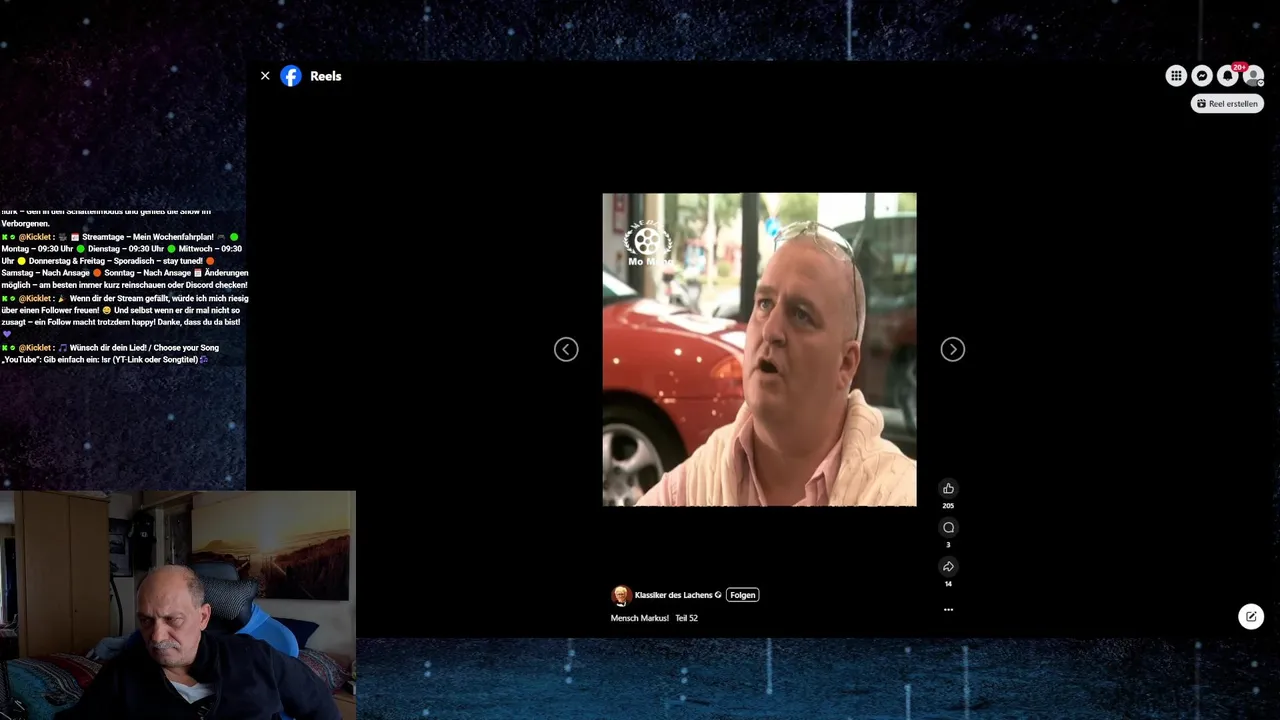Open Klassiker des Lachens profile picture
The image size is (1280, 720).
click(621, 595)
